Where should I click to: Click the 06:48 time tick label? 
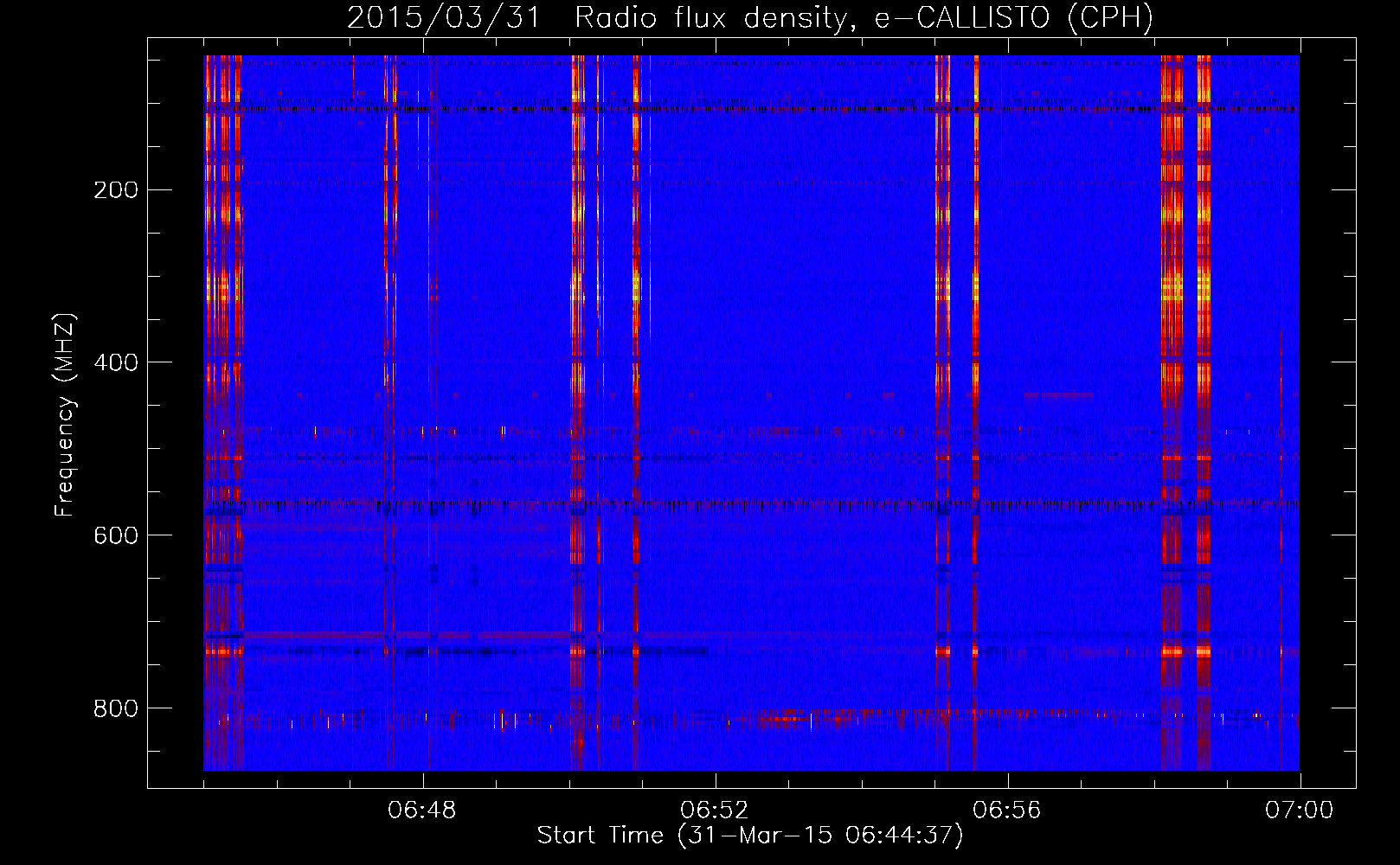point(422,811)
